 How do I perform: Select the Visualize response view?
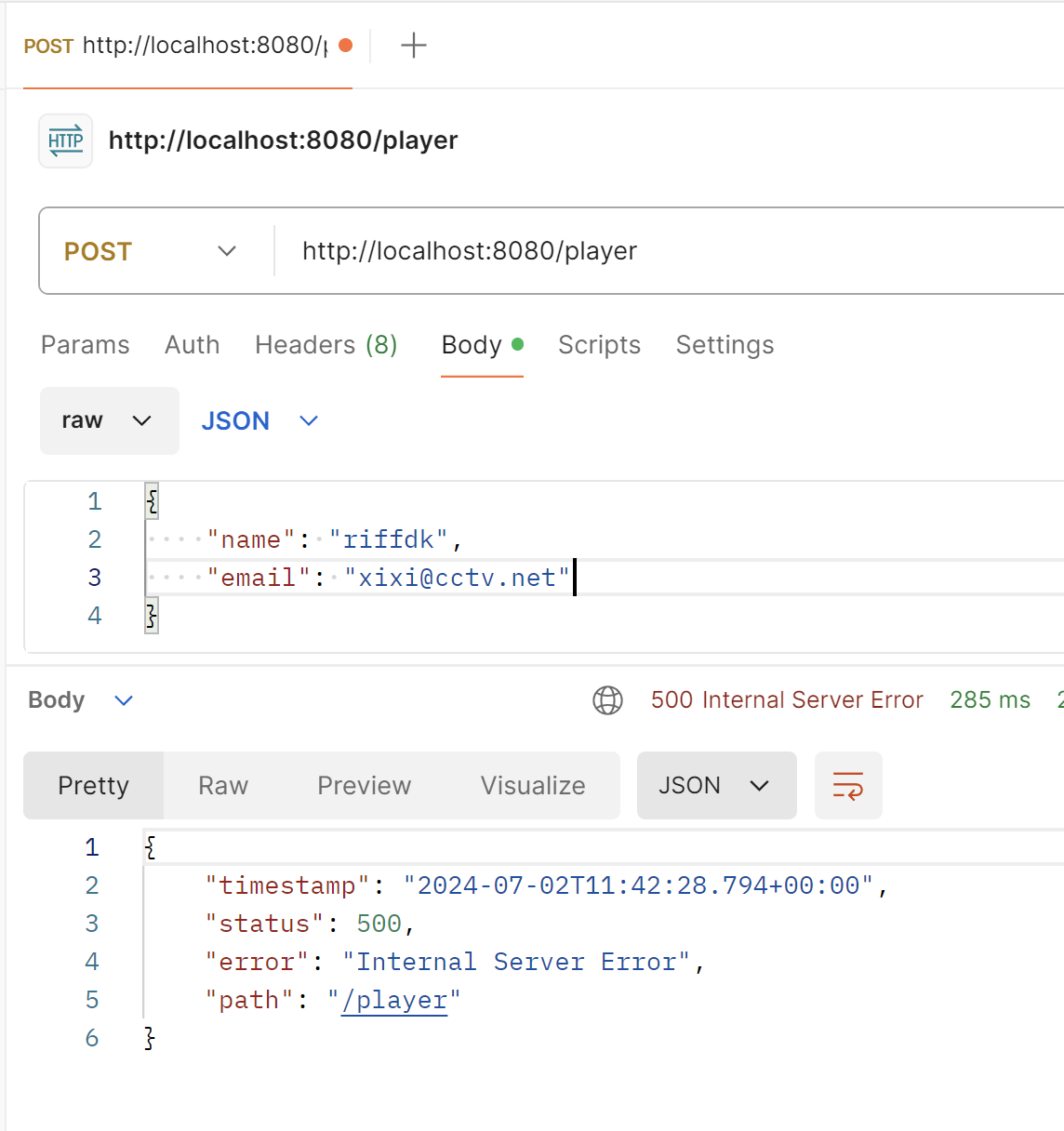(533, 785)
